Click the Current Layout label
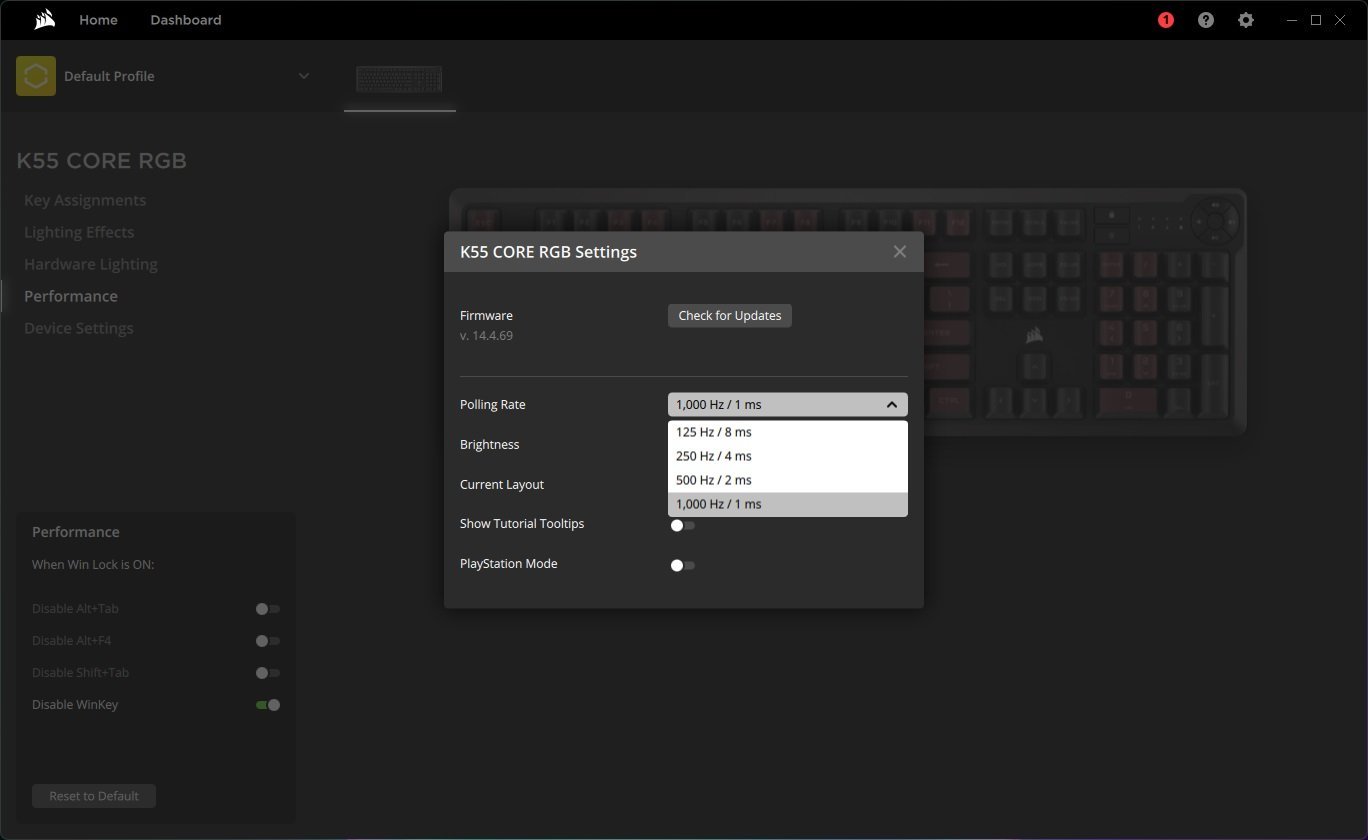This screenshot has width=1368, height=840. coord(502,485)
